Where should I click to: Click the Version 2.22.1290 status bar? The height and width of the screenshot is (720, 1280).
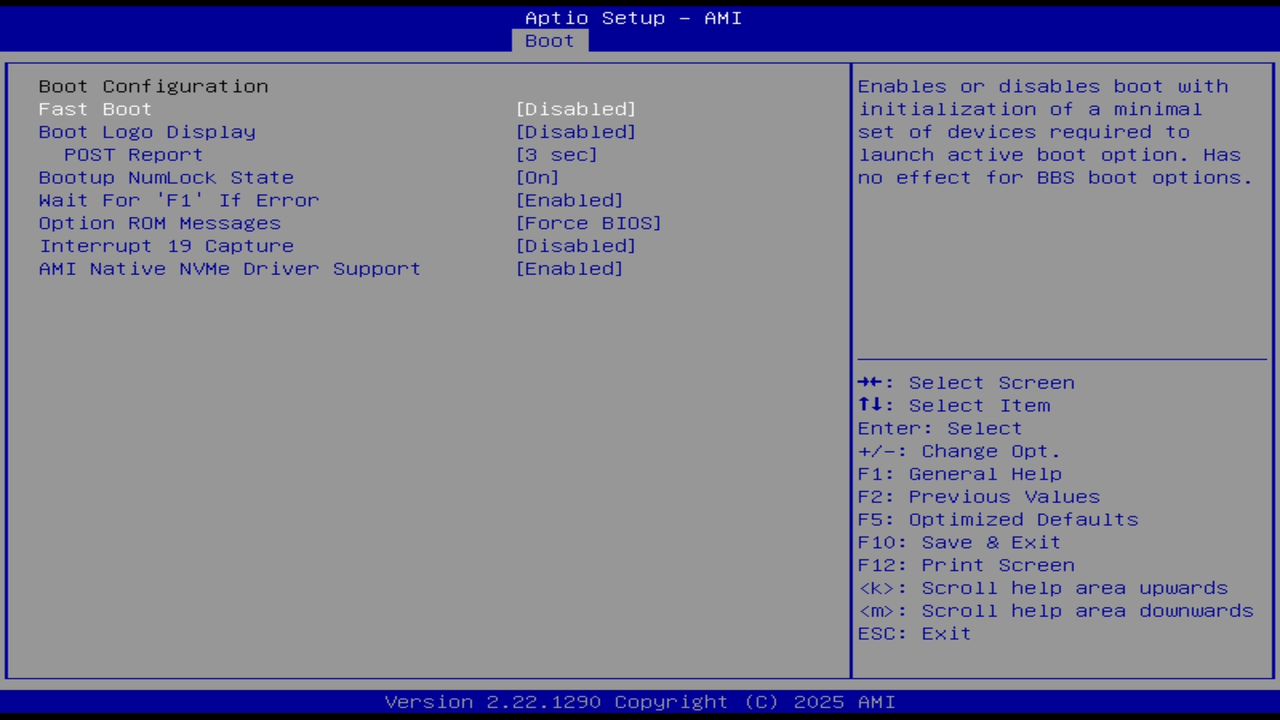click(640, 701)
